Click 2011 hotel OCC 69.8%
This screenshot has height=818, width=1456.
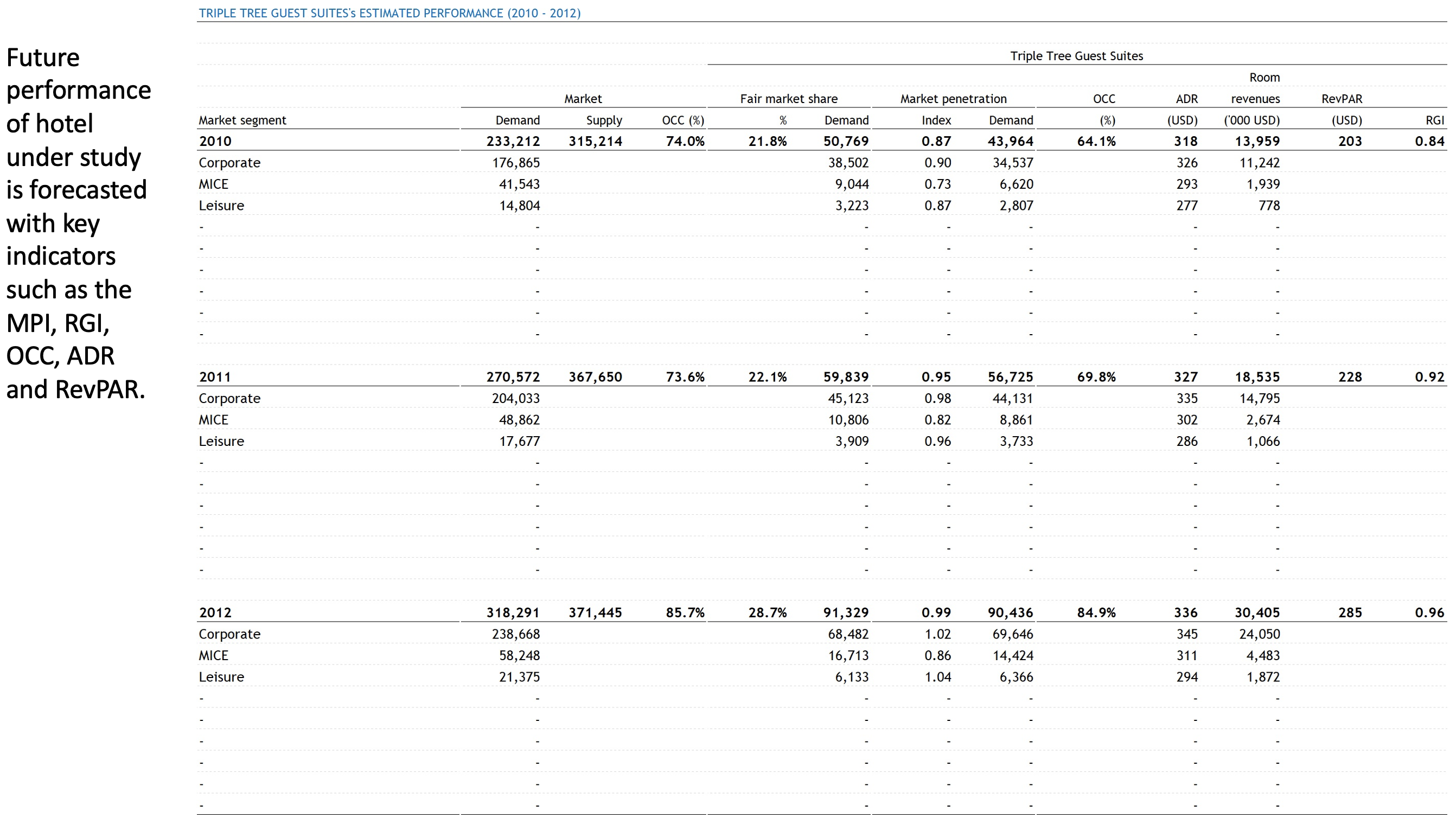(1096, 377)
